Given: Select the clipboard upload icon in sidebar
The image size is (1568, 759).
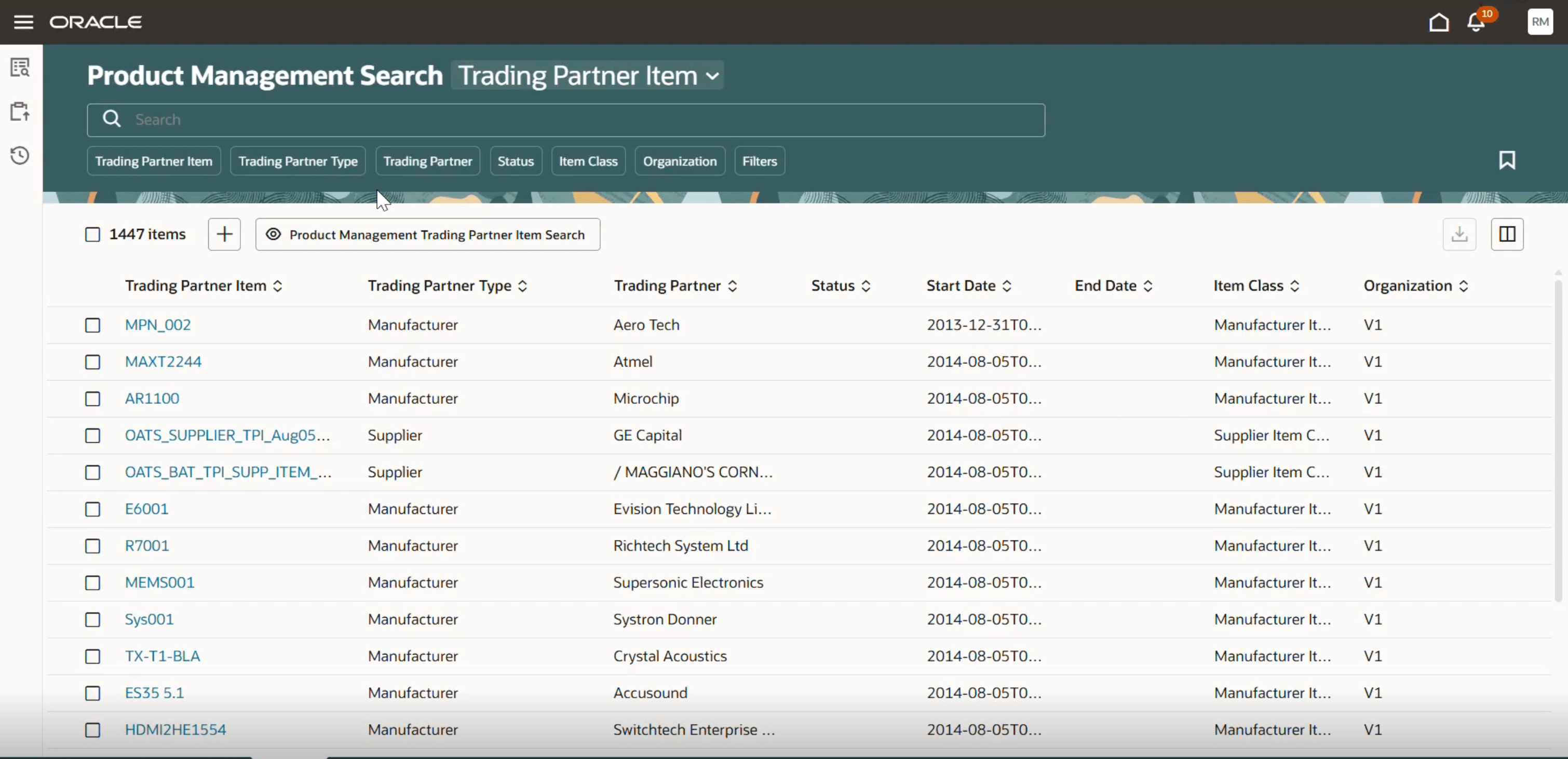Looking at the screenshot, I should pyautogui.click(x=20, y=112).
